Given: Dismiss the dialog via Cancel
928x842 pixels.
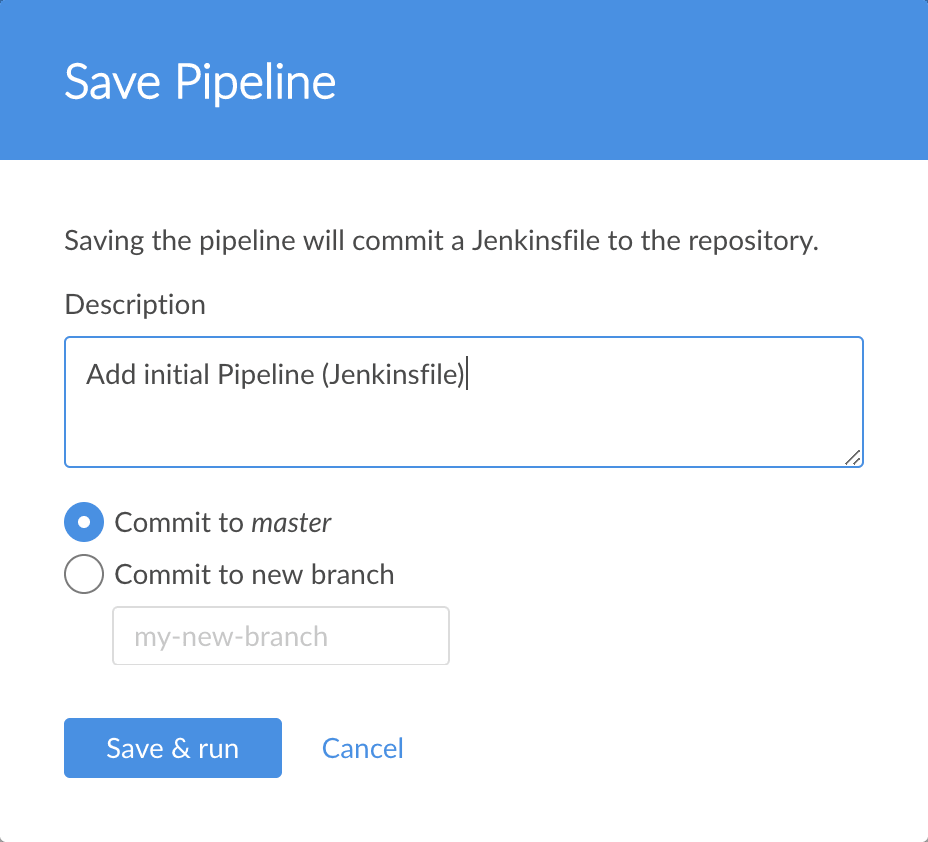Looking at the screenshot, I should pyautogui.click(x=362, y=747).
